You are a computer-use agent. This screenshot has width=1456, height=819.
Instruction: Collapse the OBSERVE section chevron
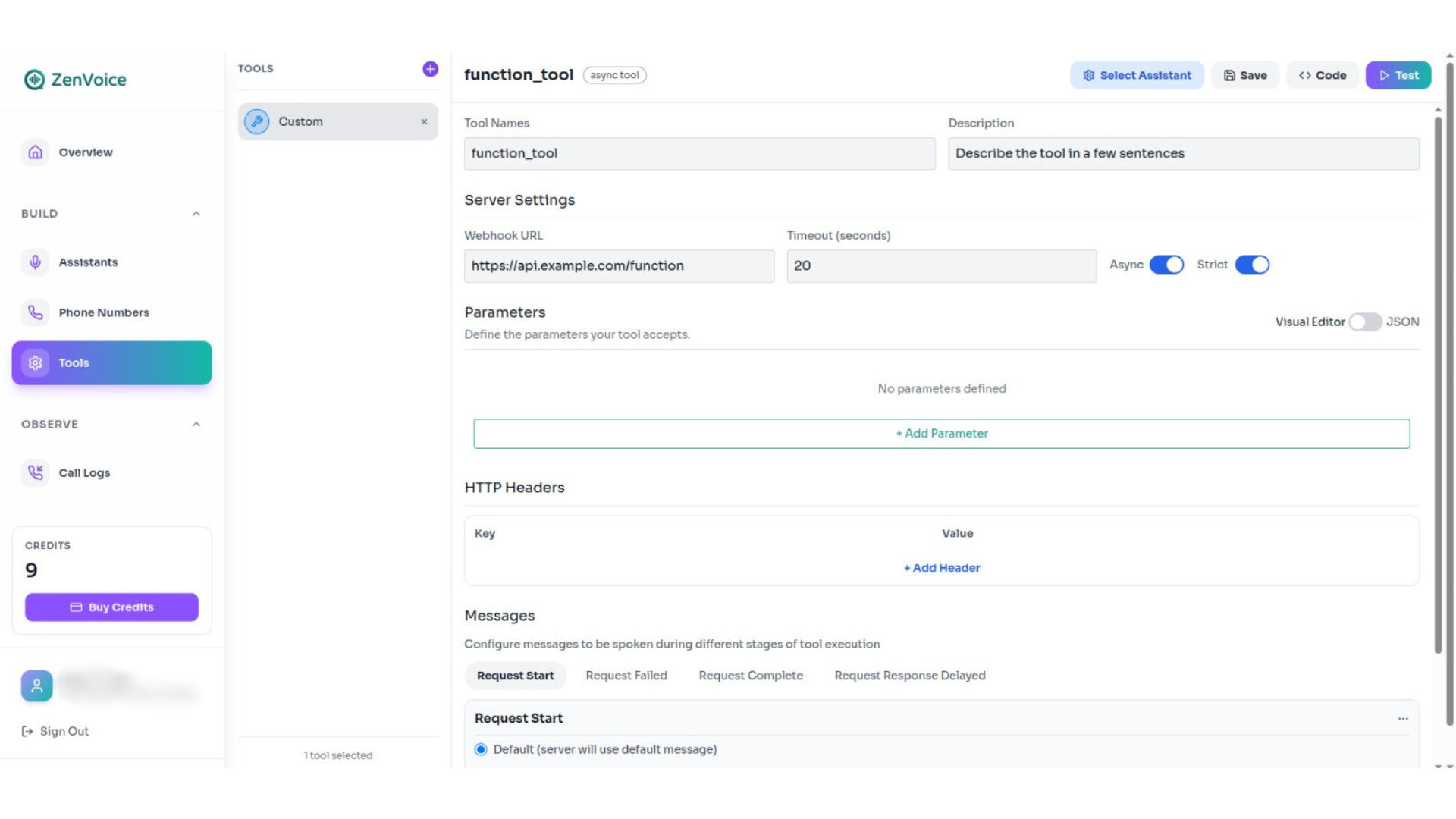point(196,425)
